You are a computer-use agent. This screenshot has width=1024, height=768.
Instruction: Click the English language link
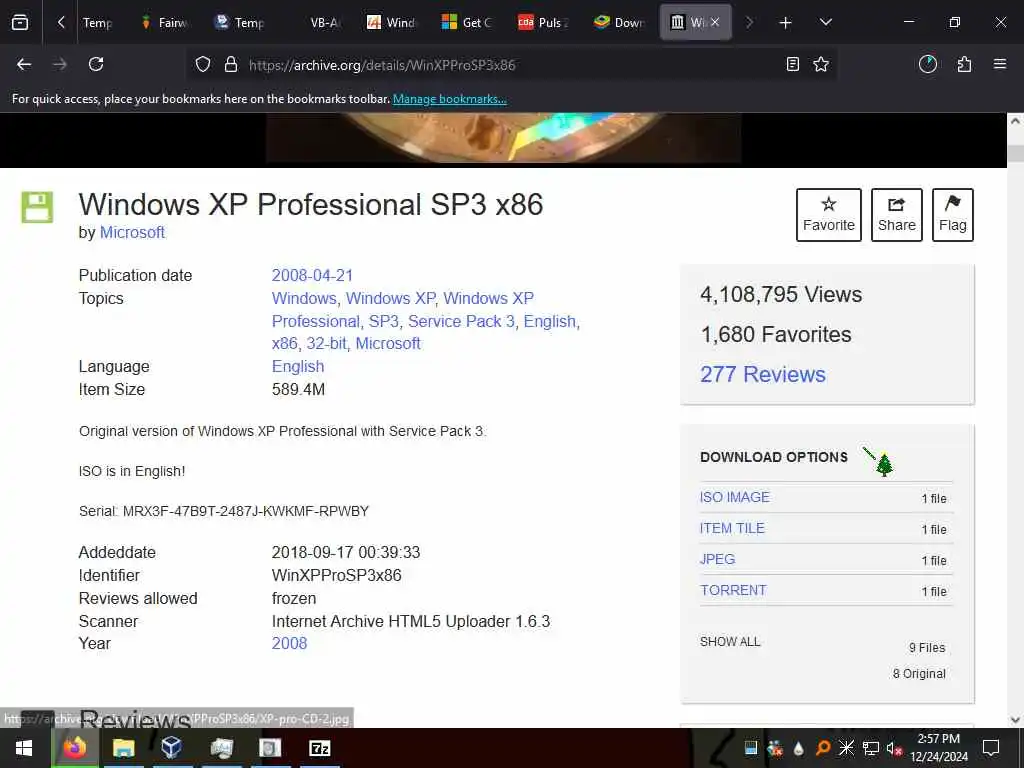(x=298, y=366)
